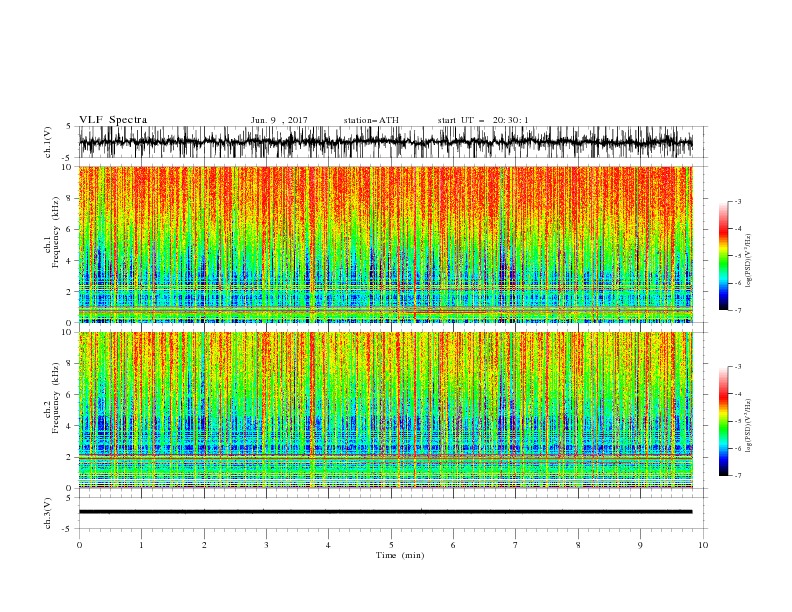Click the ch.1 color bar 'log(PSD)(V²/Hz)' label
This screenshot has width=792, height=612.
click(749, 261)
